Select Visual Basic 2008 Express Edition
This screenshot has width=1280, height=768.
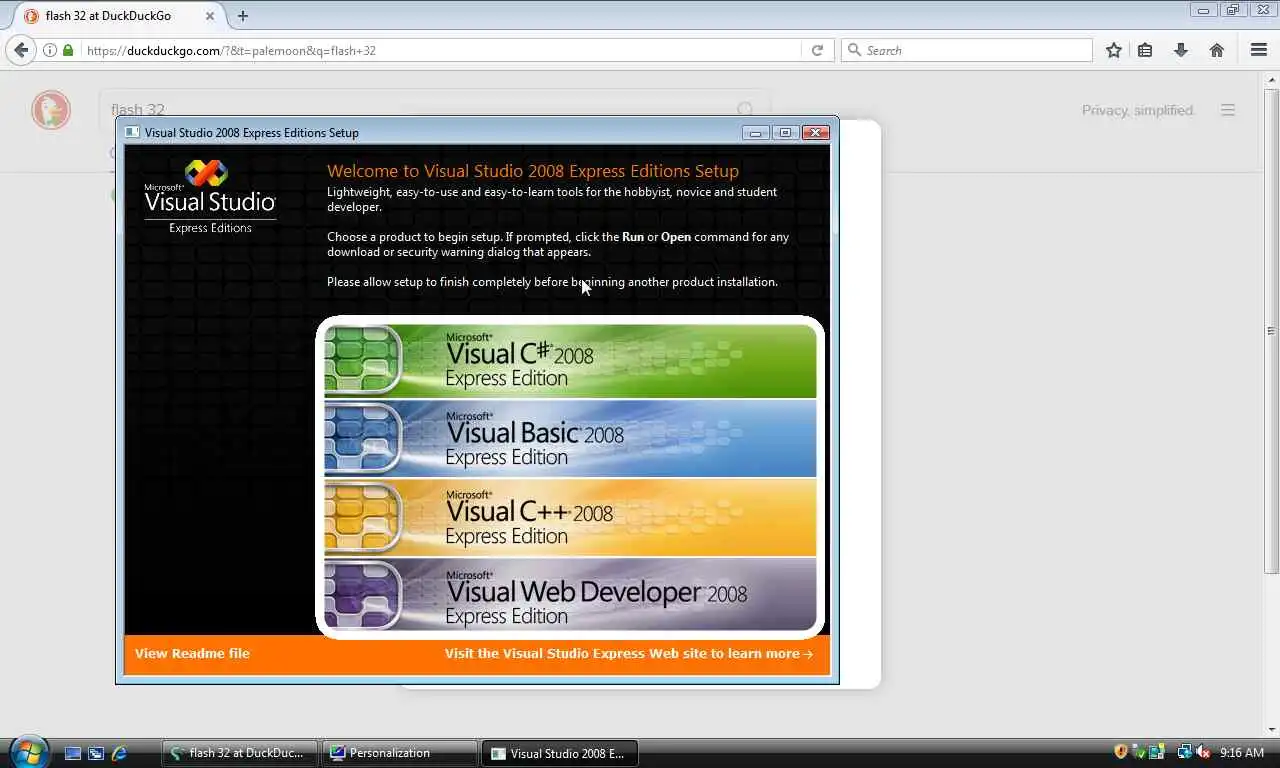570,439
